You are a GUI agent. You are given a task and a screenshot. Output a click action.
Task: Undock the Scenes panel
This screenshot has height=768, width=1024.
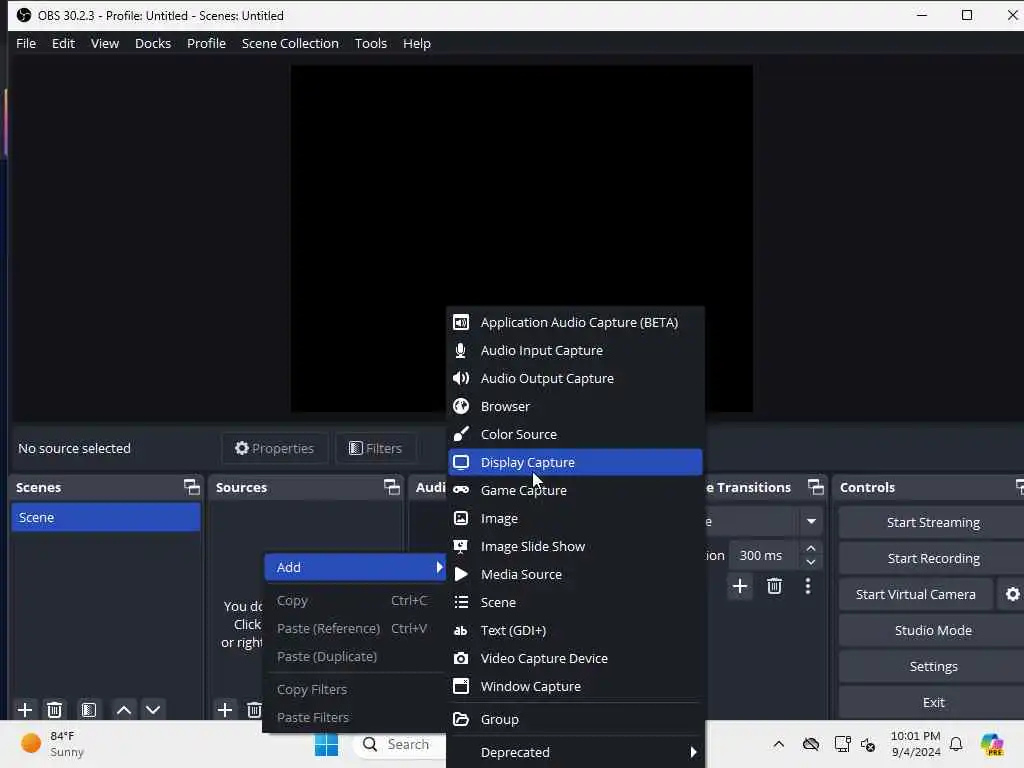[191, 487]
